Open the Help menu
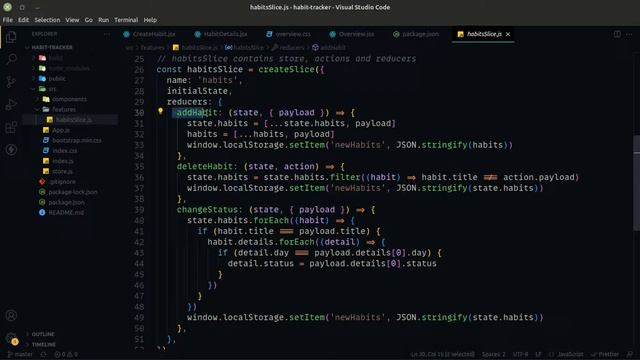Image resolution: width=640 pixels, height=360 pixels. tap(150, 20)
